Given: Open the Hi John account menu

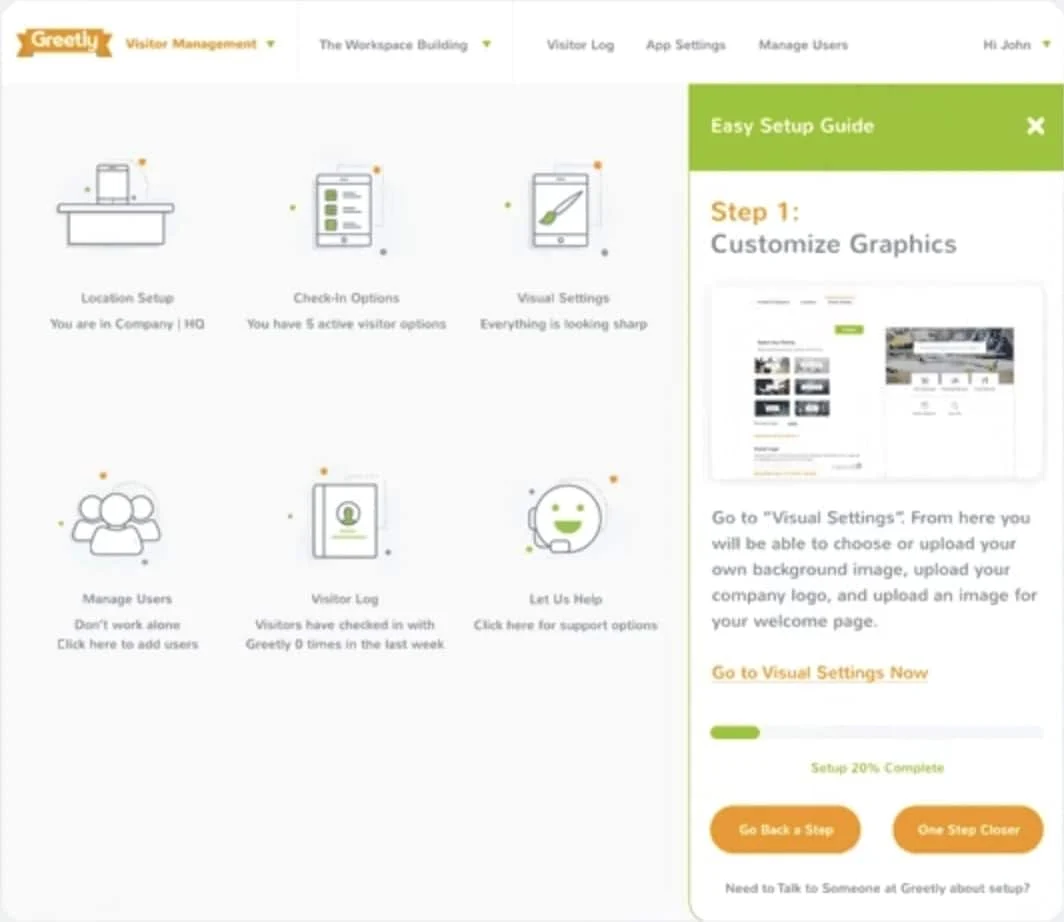Looking at the screenshot, I should coord(1016,45).
